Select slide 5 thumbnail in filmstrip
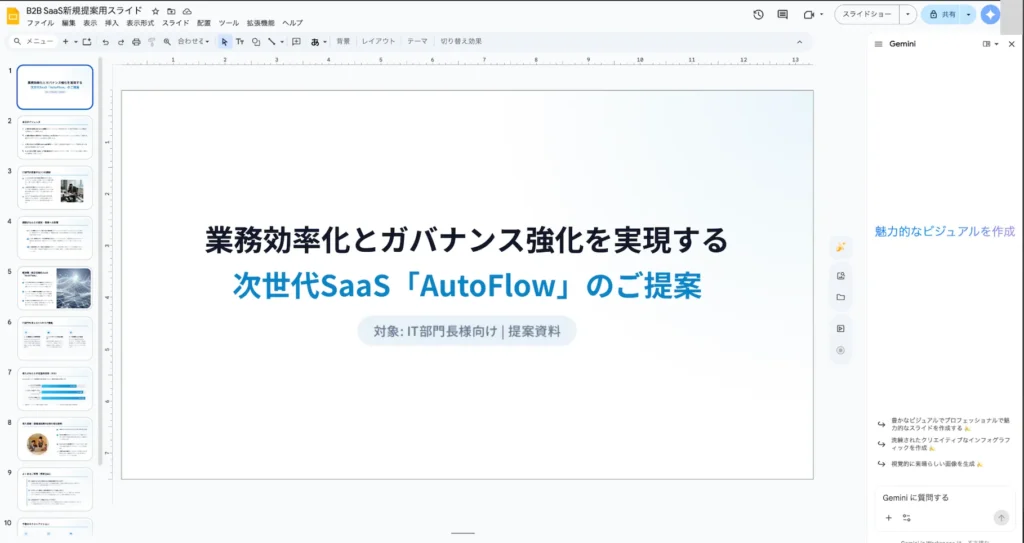 [x=56, y=288]
